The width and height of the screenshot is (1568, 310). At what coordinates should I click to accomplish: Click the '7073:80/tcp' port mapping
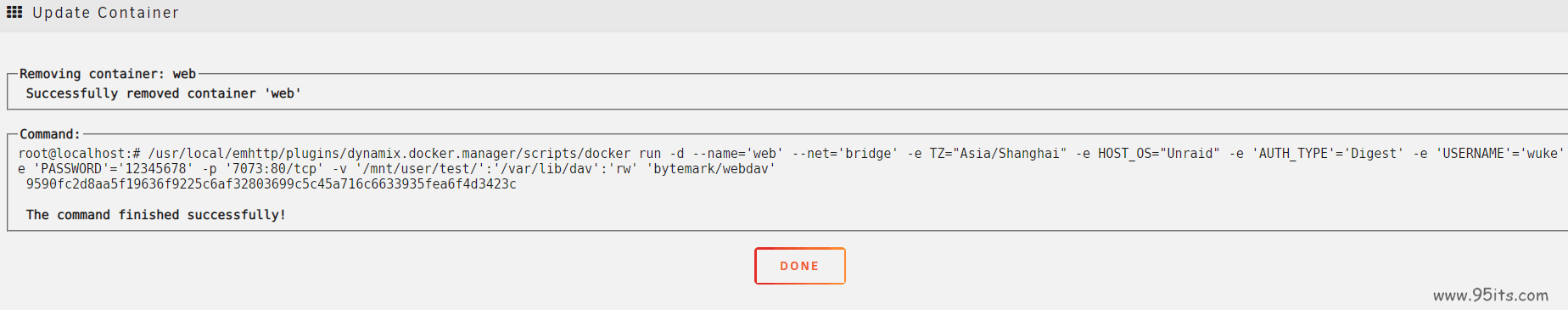275,169
